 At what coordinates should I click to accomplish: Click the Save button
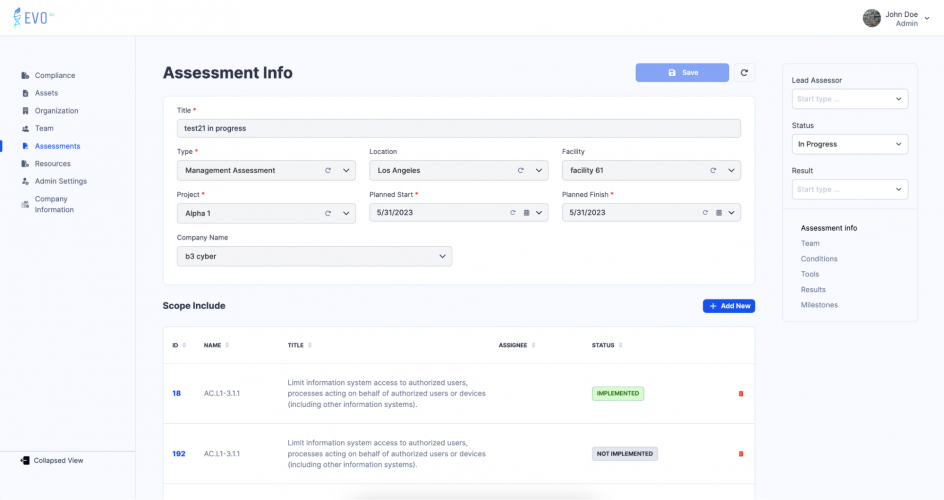(x=682, y=73)
